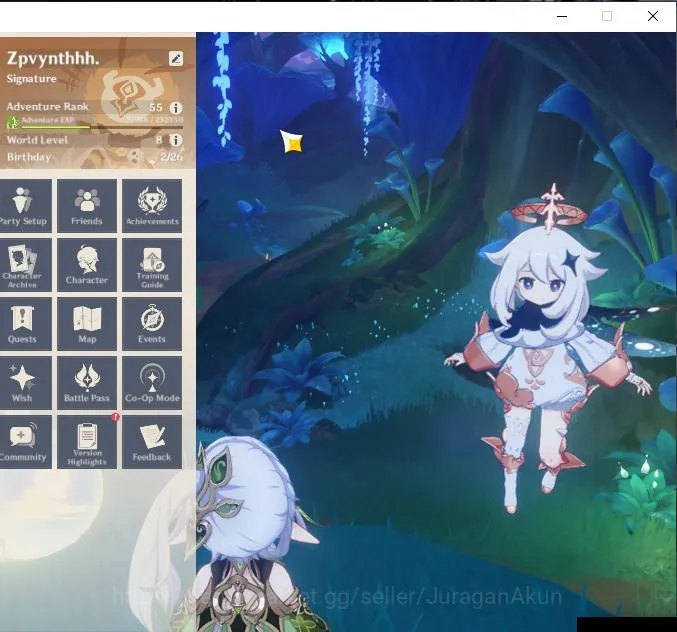Open the Events compass tile
This screenshot has height=632, width=677.
click(152, 324)
